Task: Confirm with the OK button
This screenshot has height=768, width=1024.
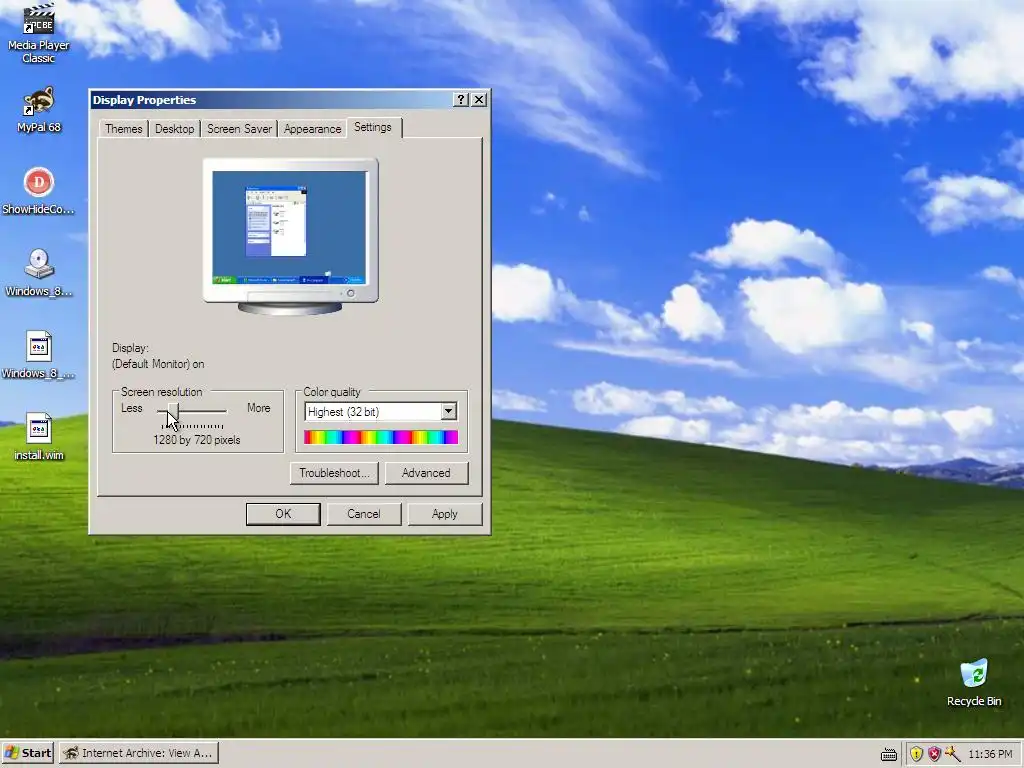Action: click(x=283, y=514)
